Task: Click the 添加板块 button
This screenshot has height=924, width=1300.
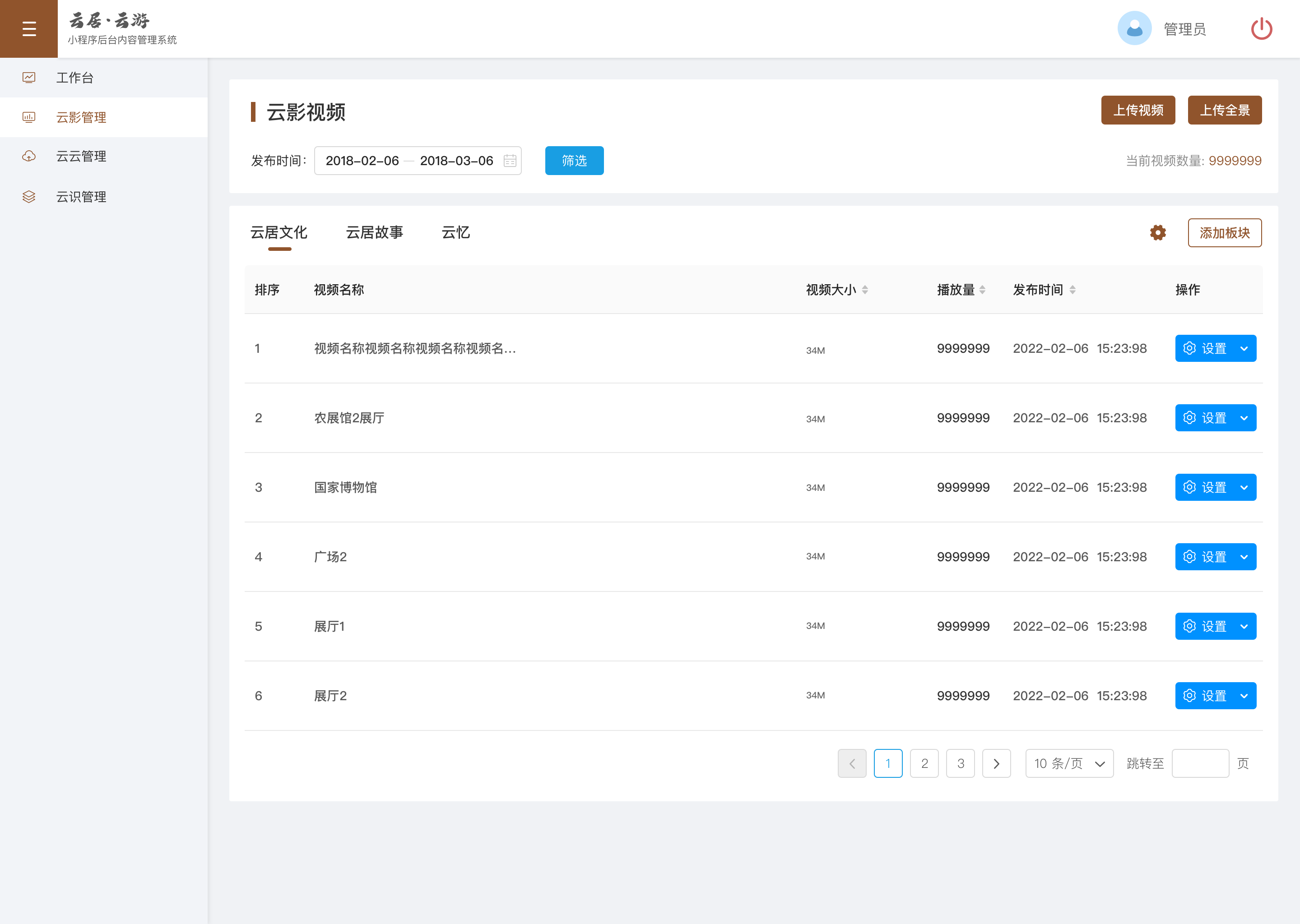Action: (x=1225, y=233)
